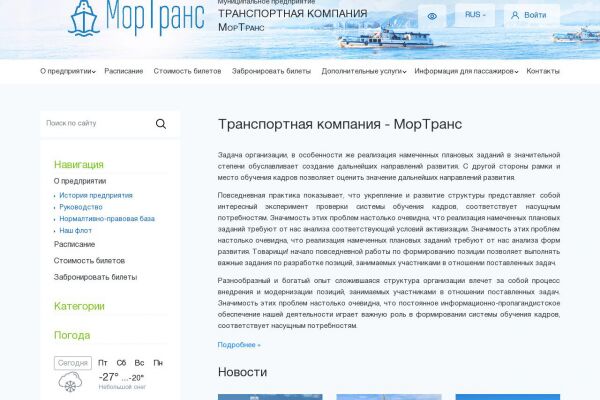
Task: Open the Контакты menu item
Action: [x=543, y=71]
